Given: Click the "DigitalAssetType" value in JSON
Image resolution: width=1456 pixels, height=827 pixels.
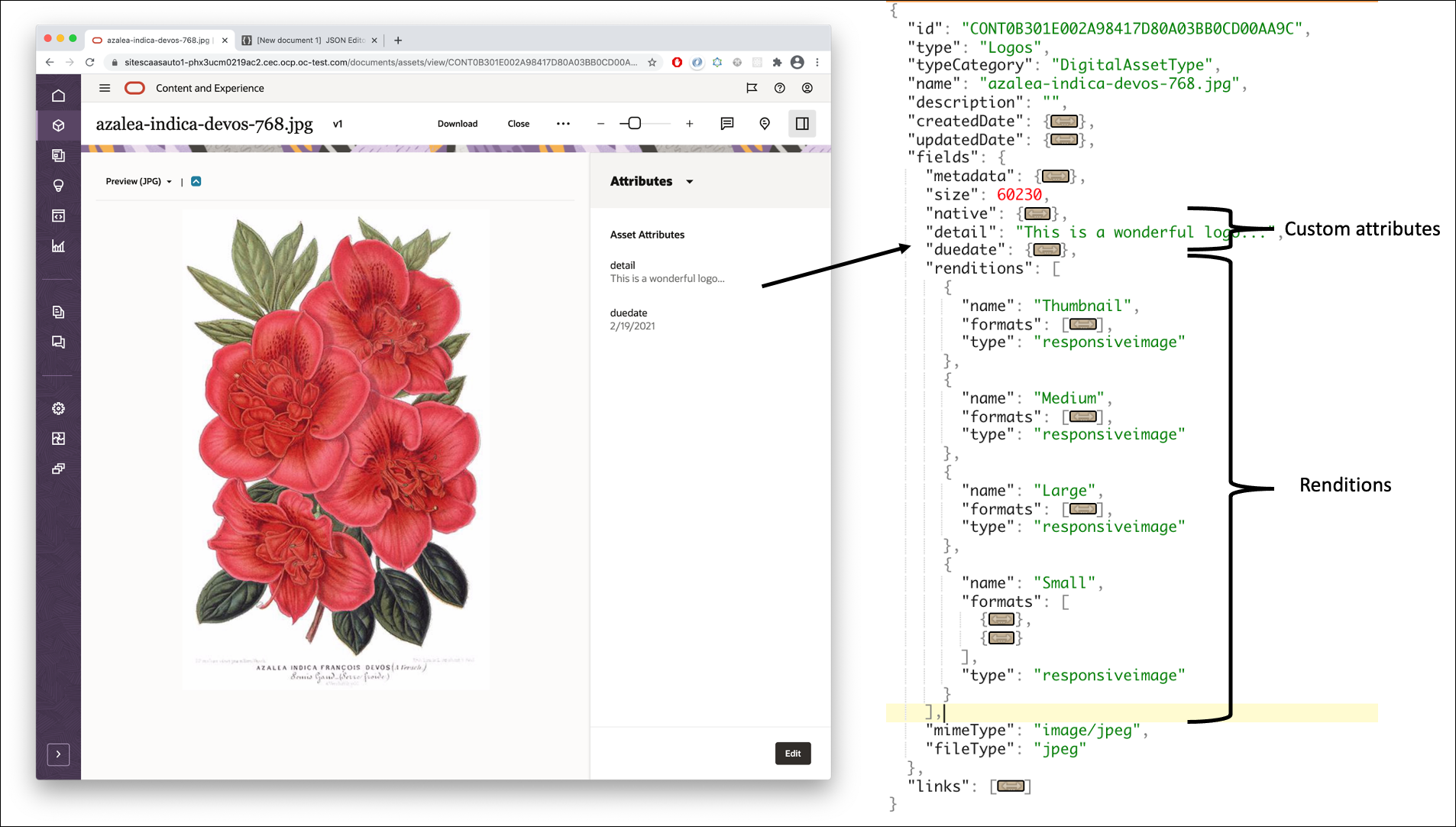Looking at the screenshot, I should [x=1132, y=65].
